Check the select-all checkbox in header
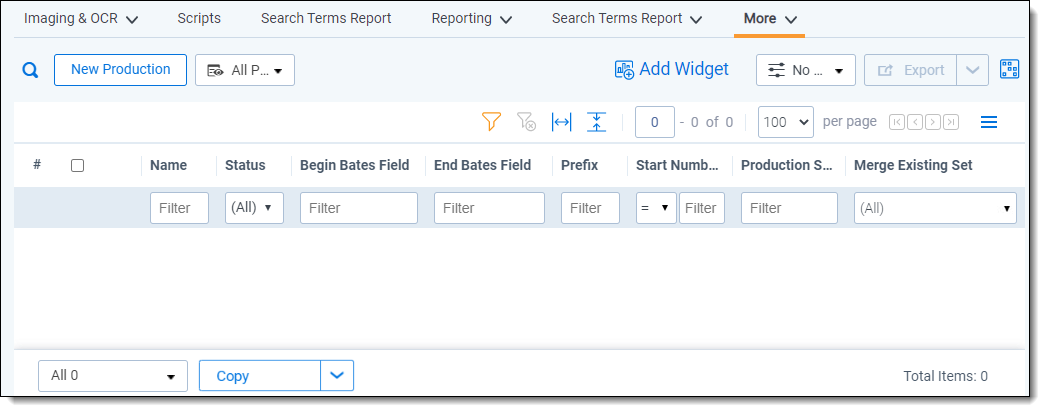The image size is (1045, 412). [x=77, y=165]
